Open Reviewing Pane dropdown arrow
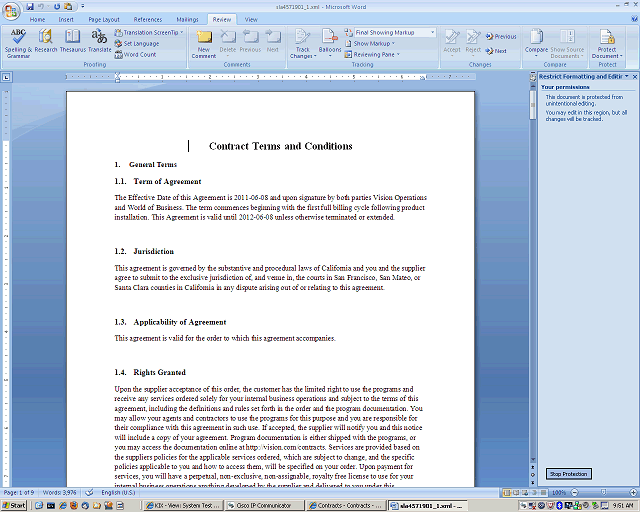 point(398,54)
